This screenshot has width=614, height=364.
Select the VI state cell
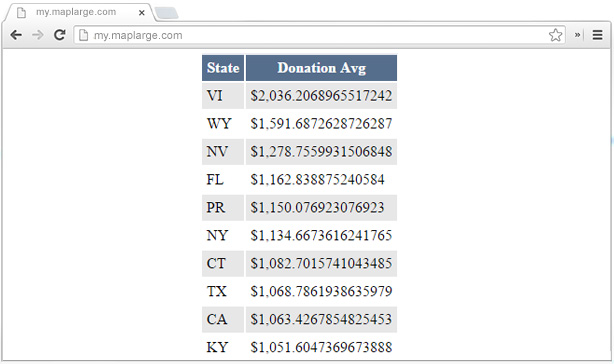223,96
